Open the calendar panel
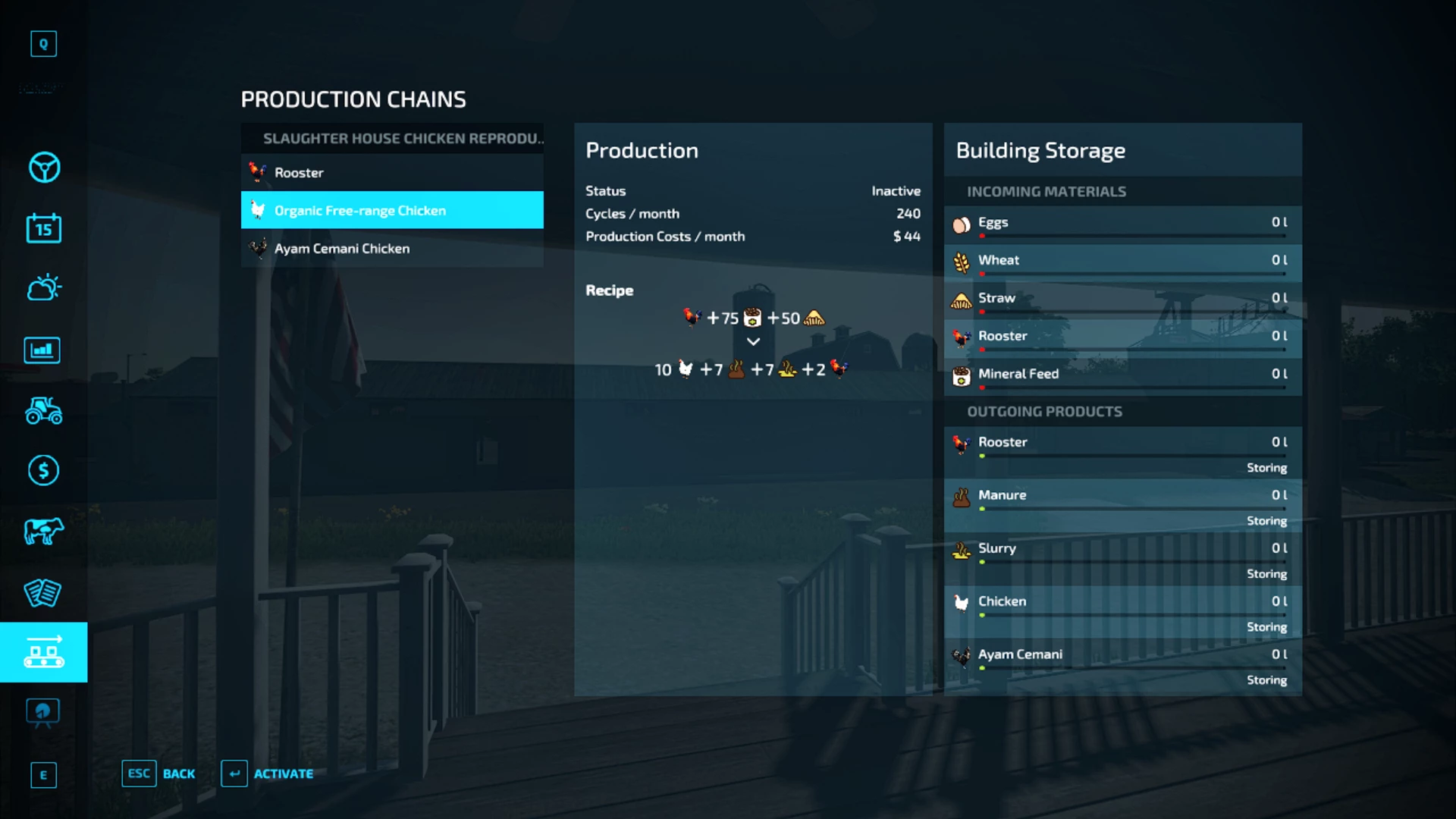 [x=43, y=228]
